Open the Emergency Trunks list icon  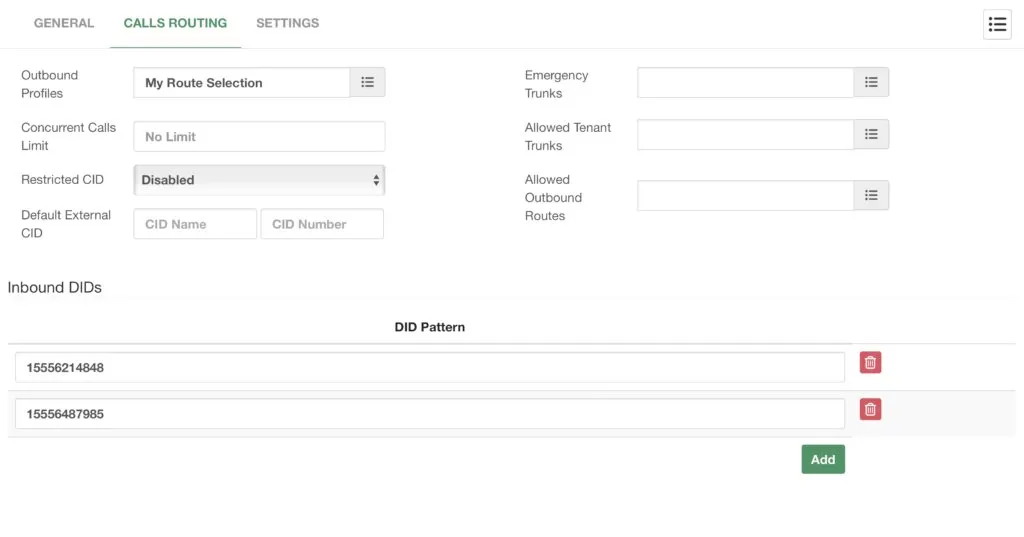(x=871, y=82)
